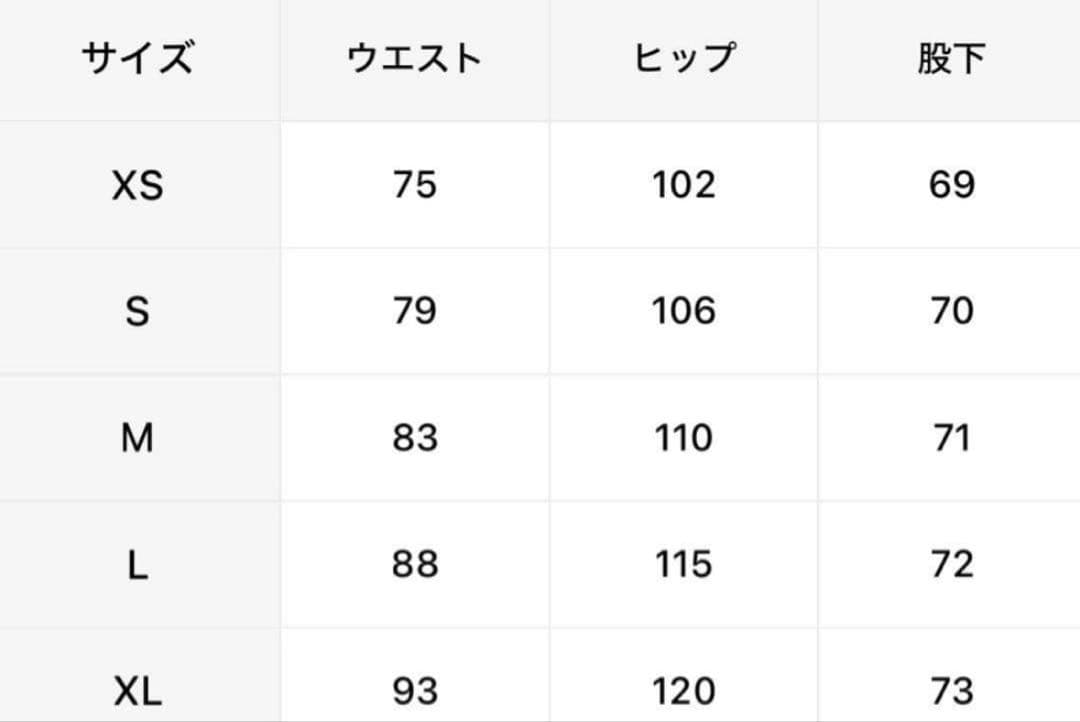Click the S waist value 79
Screen dimensions: 1080x722
[x=414, y=311]
